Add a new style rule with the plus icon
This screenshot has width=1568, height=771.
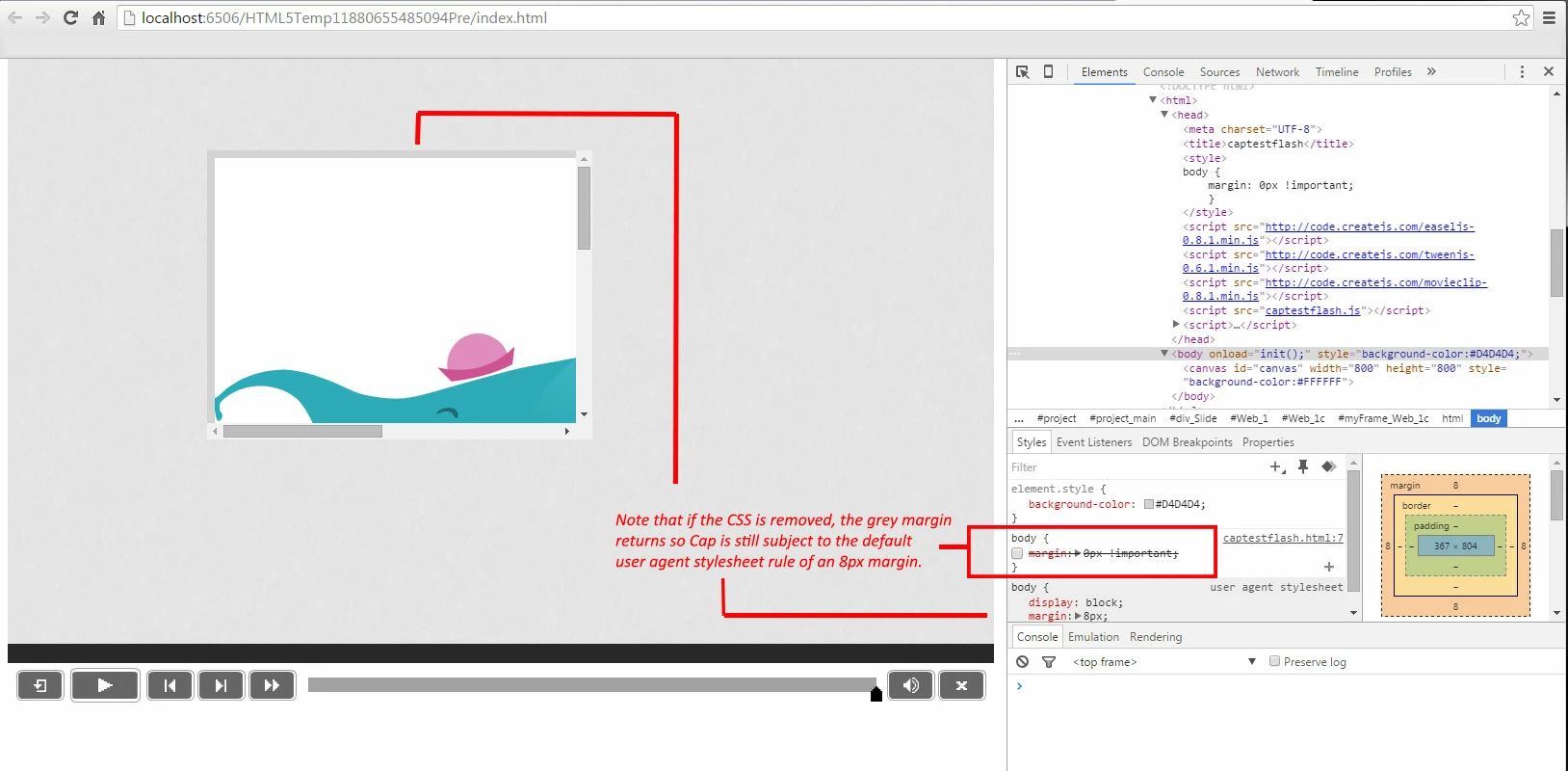[x=1277, y=466]
